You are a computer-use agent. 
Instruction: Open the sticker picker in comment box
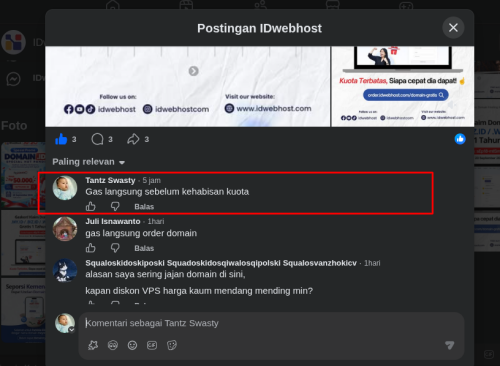click(172, 345)
